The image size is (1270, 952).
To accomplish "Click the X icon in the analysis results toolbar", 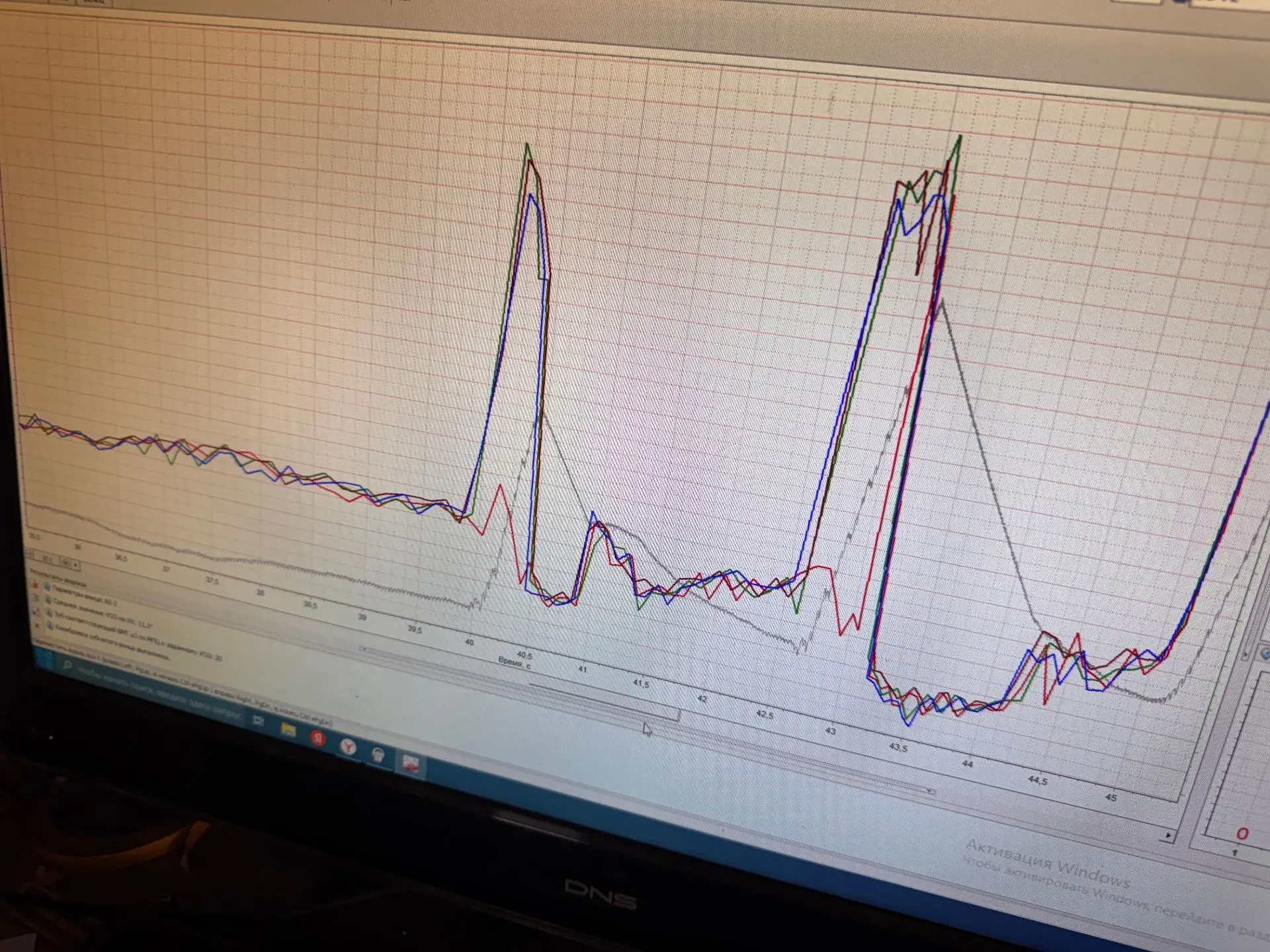I will [37, 625].
